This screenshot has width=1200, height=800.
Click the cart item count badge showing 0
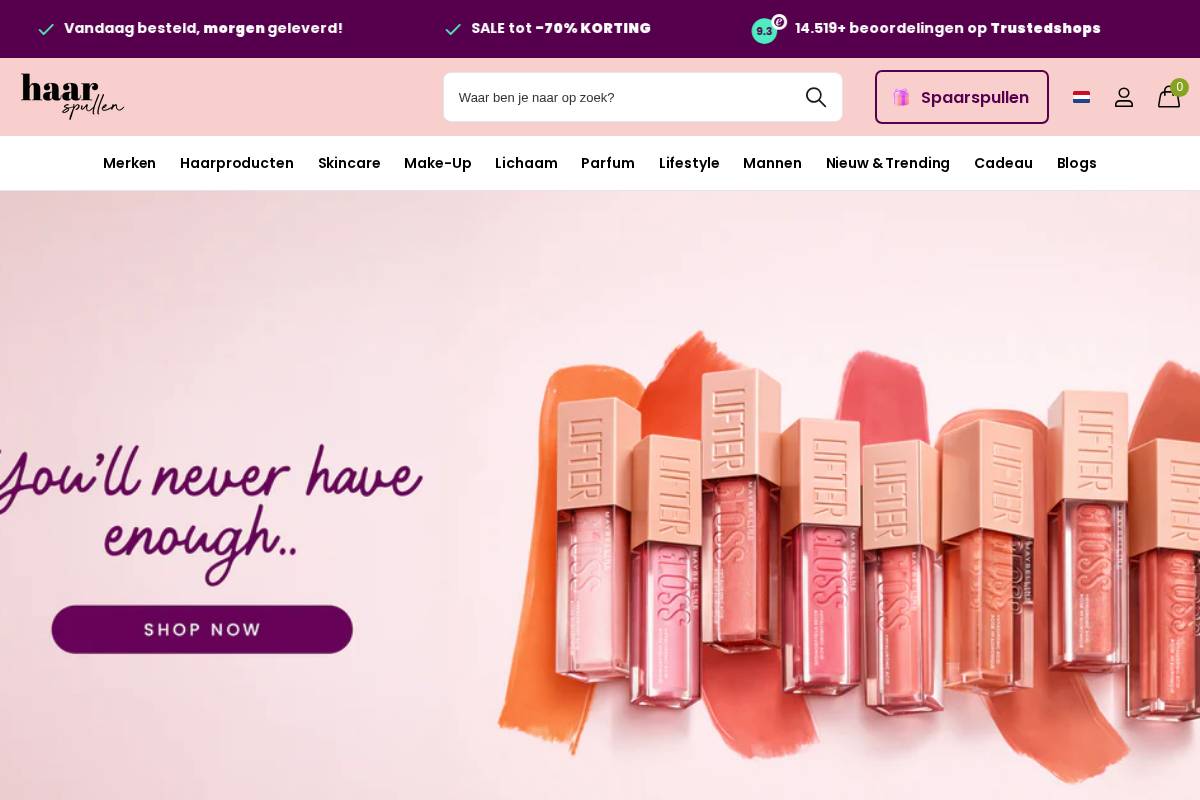point(1179,87)
